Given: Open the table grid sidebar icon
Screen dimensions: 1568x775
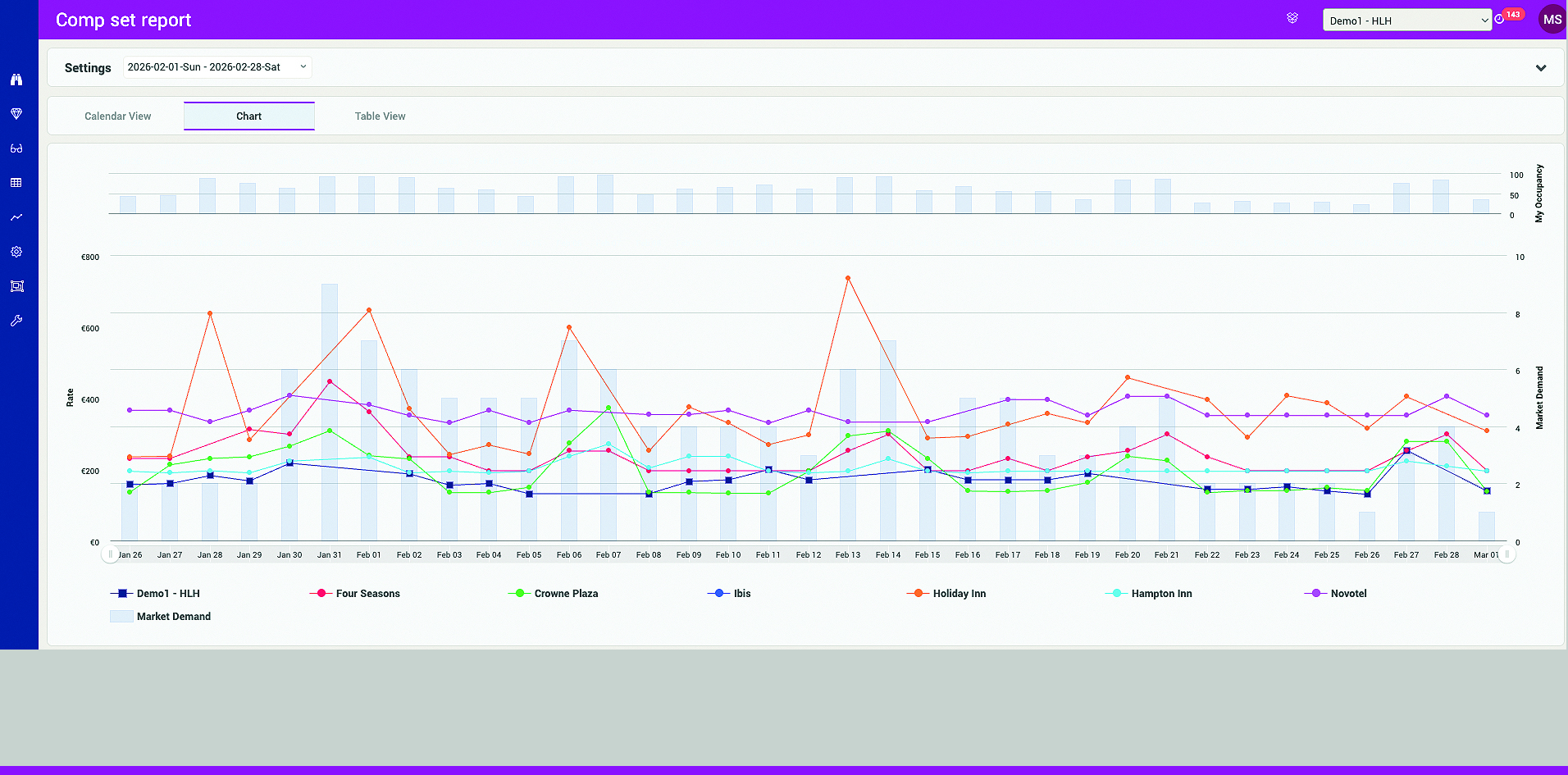Looking at the screenshot, I should coord(16,183).
